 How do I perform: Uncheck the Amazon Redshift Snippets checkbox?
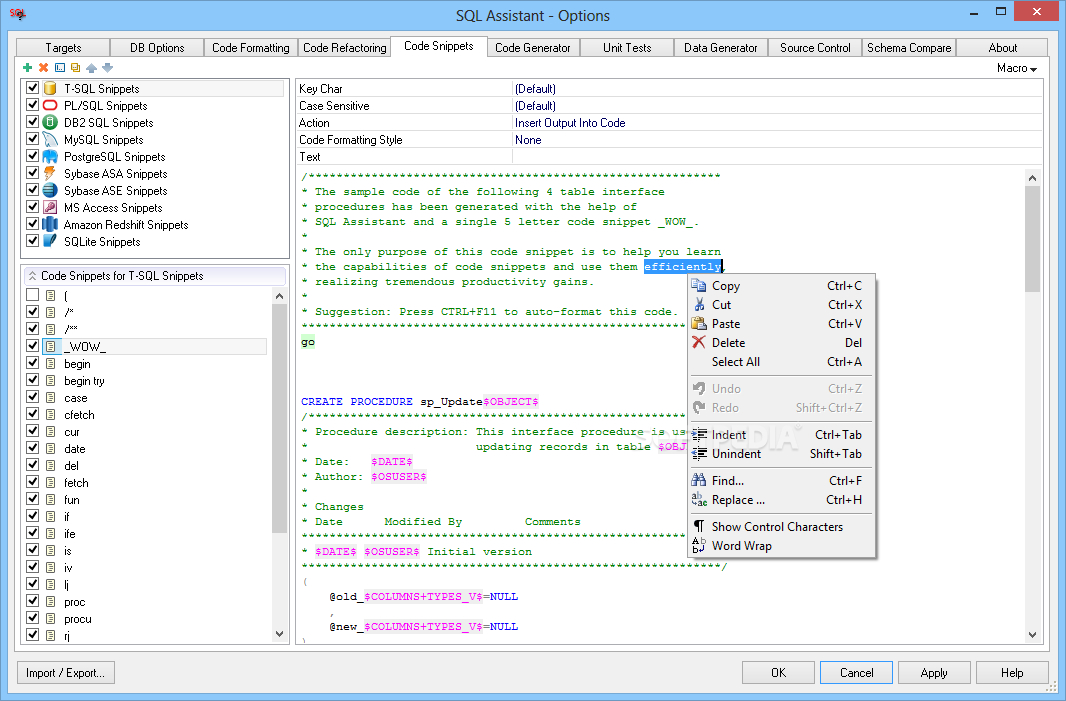32,224
